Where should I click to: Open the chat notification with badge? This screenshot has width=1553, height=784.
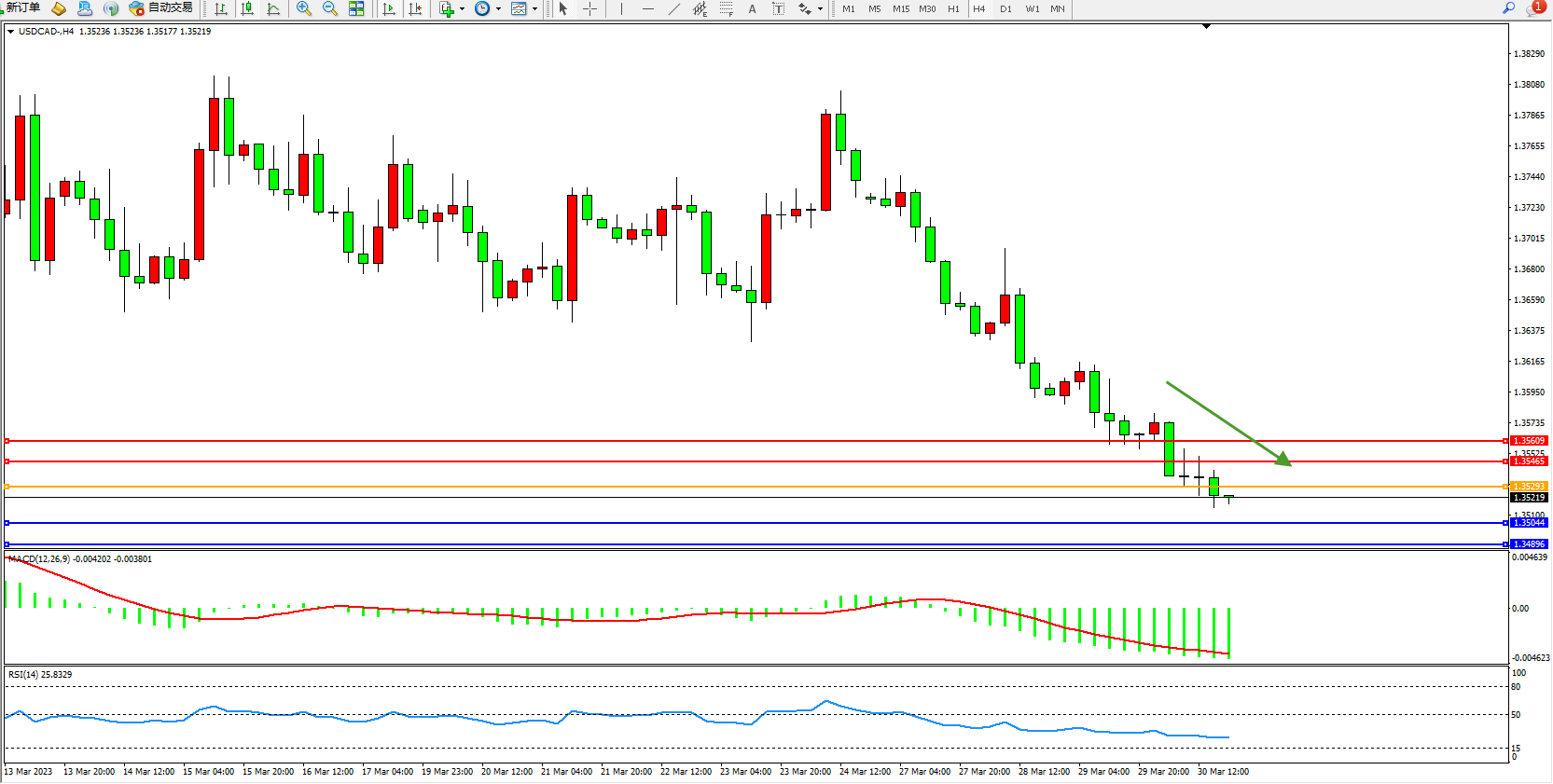click(1534, 8)
